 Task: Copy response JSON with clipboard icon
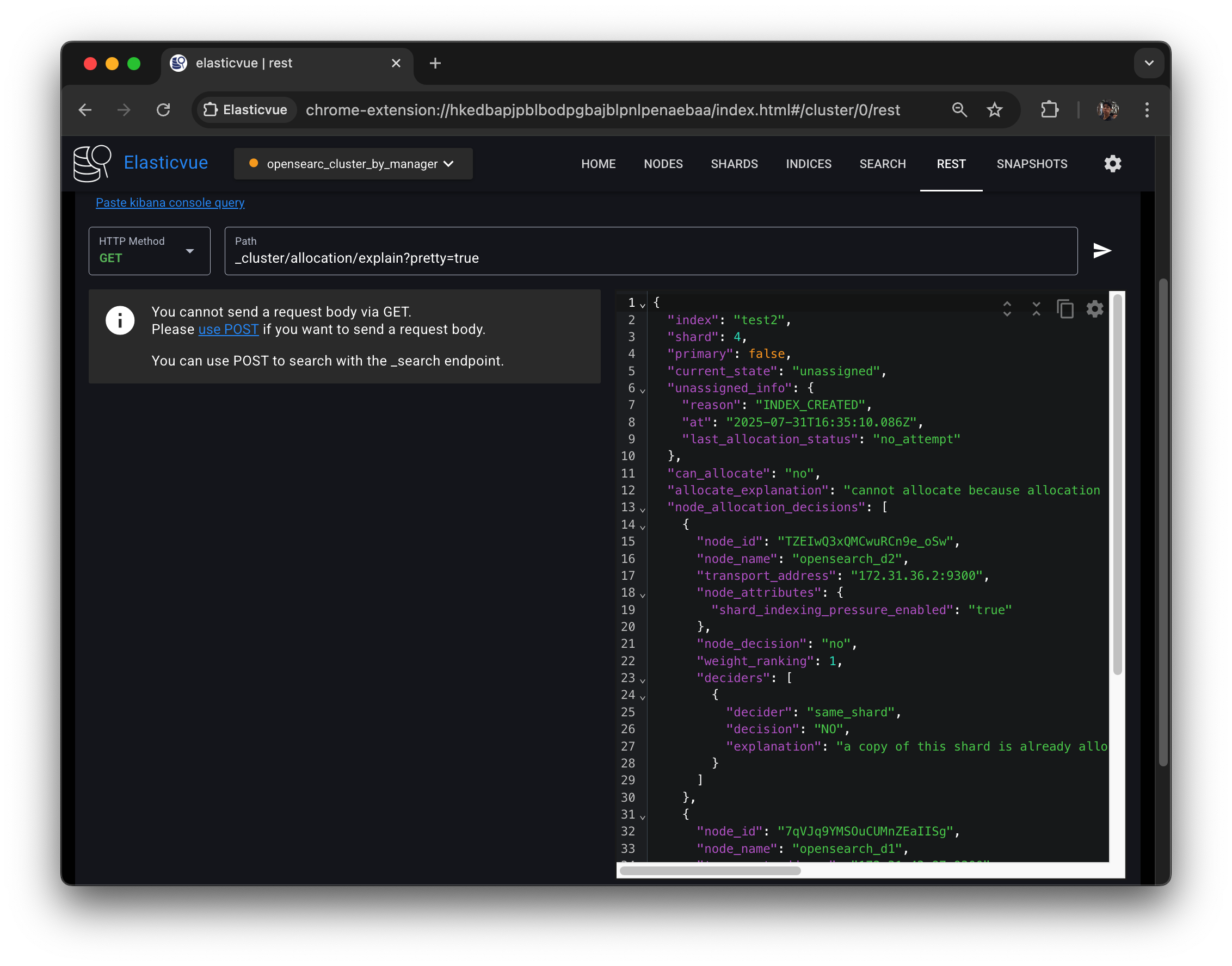tap(1065, 309)
